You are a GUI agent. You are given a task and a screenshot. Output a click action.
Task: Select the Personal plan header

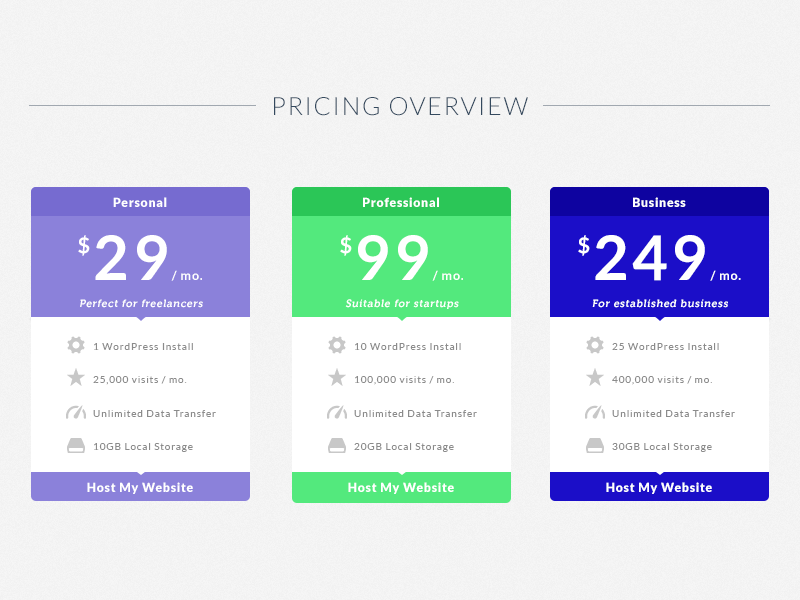pyautogui.click(x=140, y=202)
